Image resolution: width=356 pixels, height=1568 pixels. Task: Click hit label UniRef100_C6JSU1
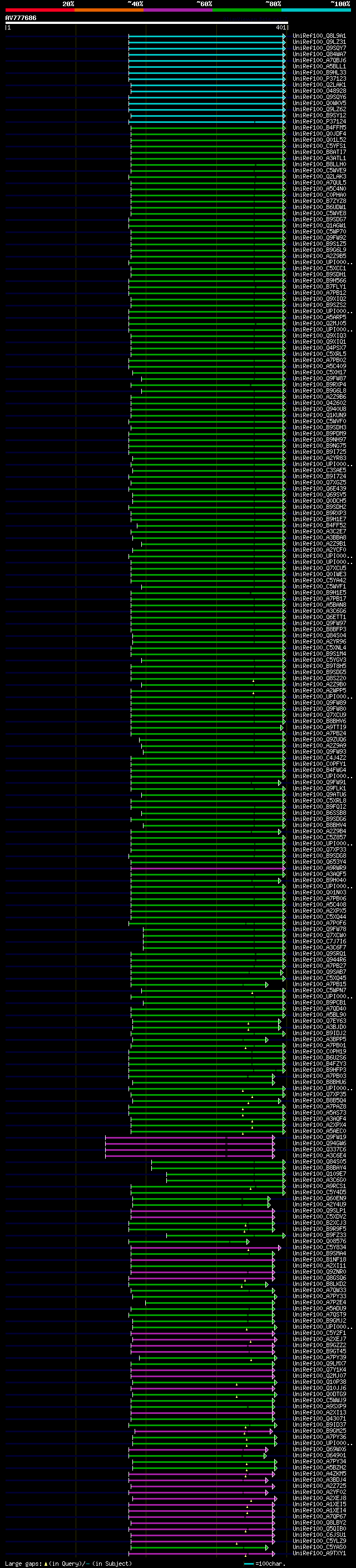[319, 1535]
